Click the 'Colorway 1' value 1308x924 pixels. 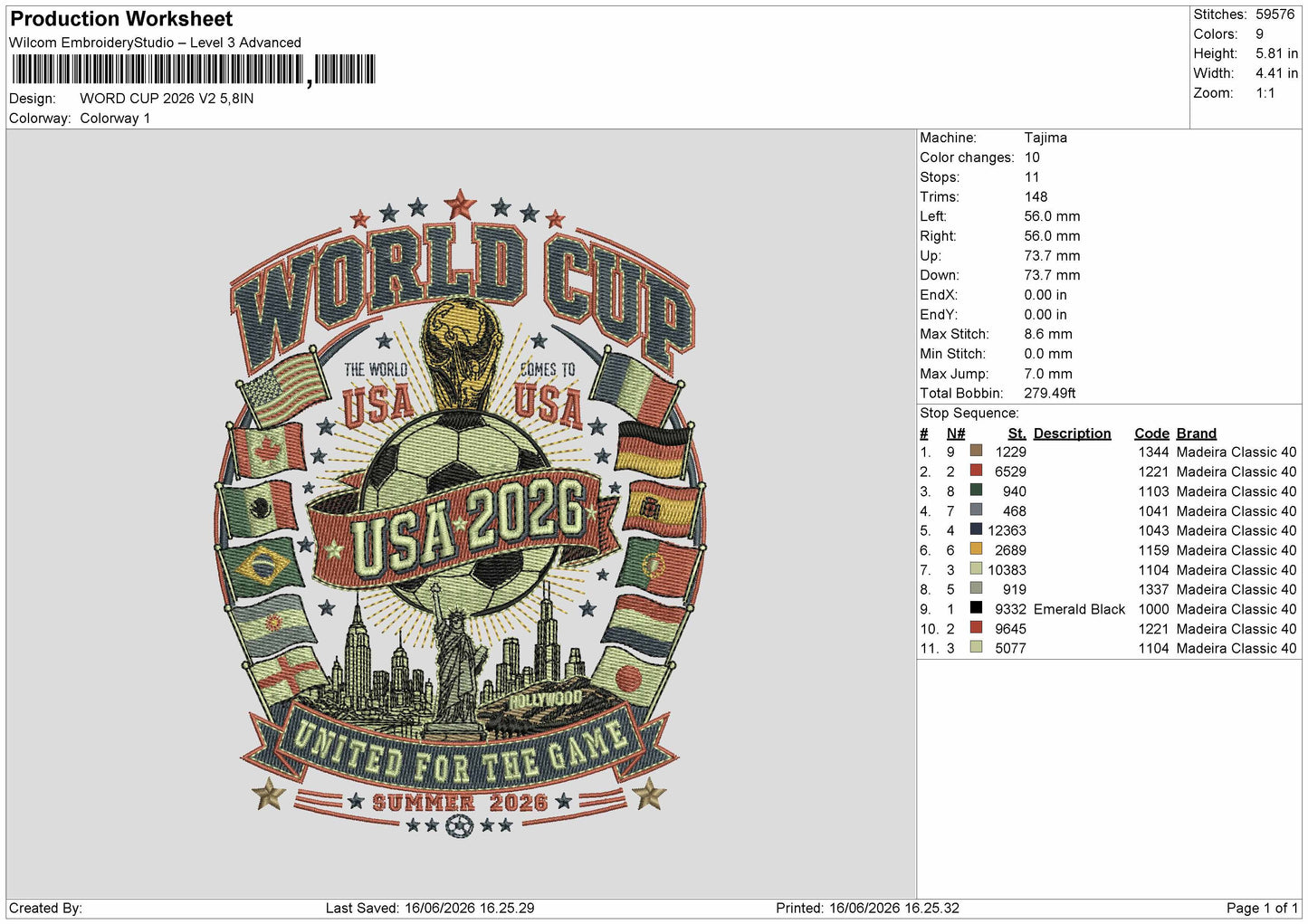[x=115, y=119]
